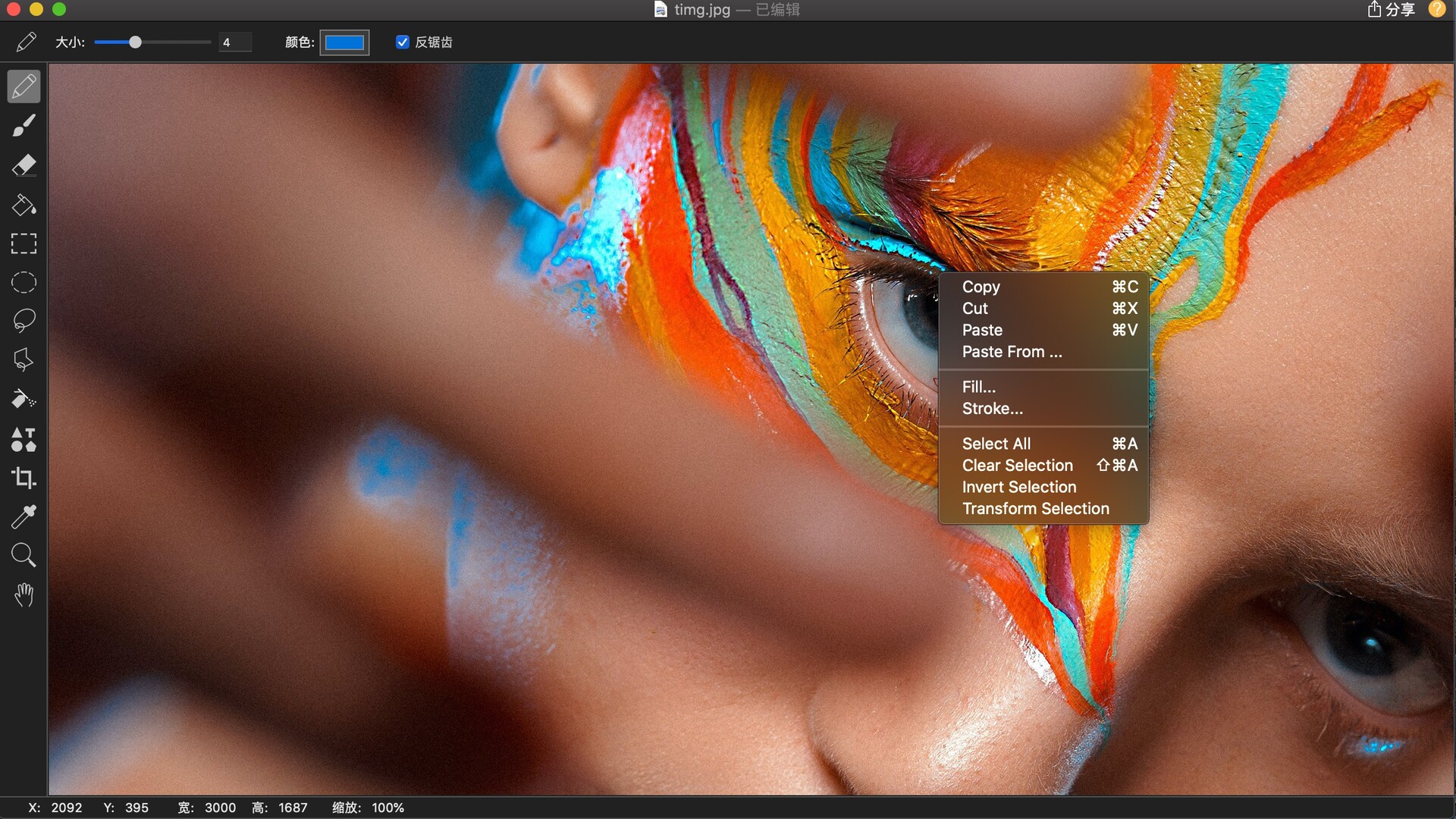Image resolution: width=1456 pixels, height=819 pixels.
Task: Select the Crop tool
Action: (x=24, y=478)
